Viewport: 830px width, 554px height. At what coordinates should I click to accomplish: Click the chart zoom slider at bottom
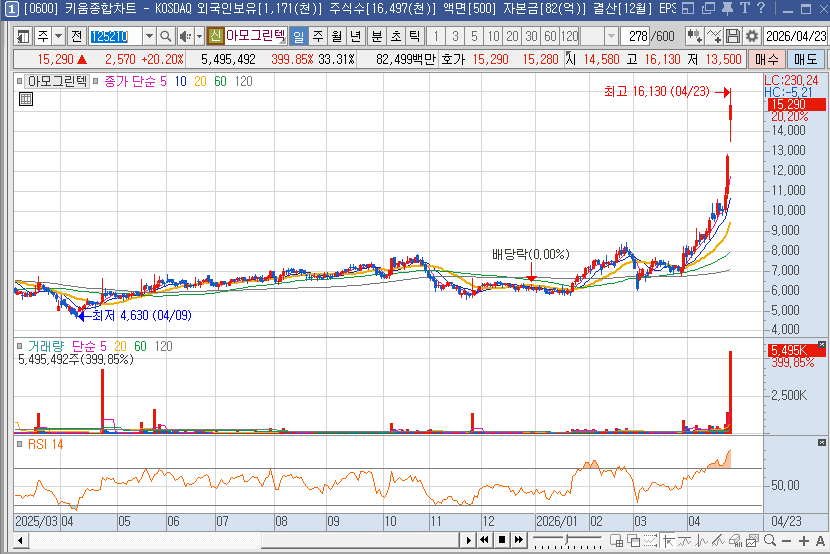567,540
